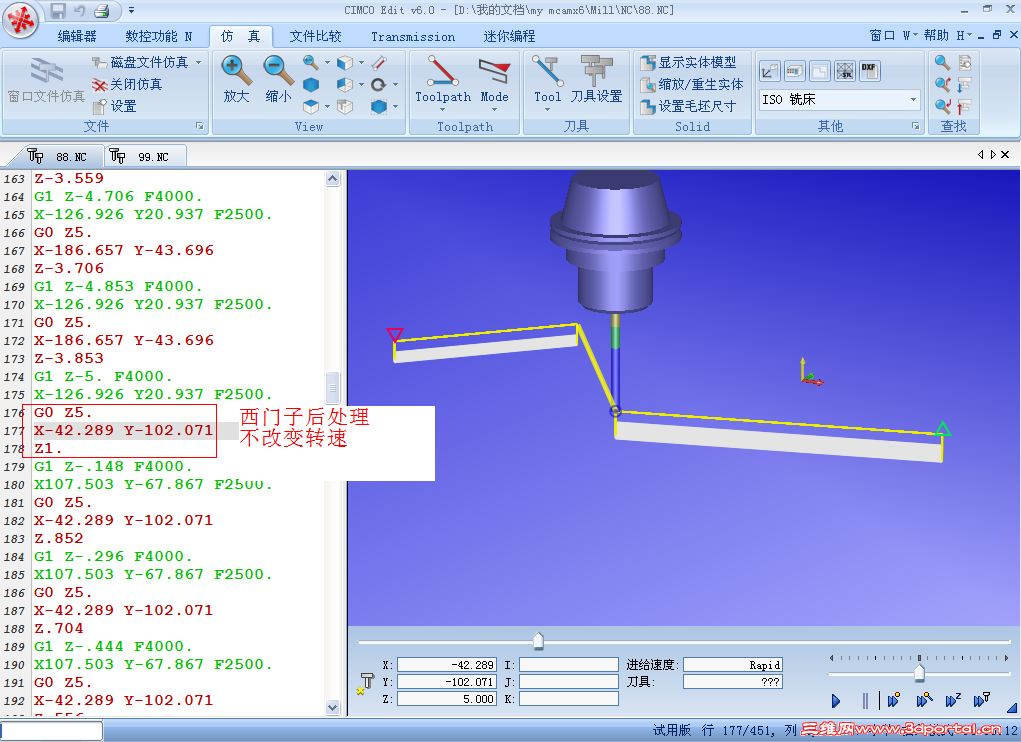
Task: Click the Undo icon in quick access toolbar
Action: point(79,10)
